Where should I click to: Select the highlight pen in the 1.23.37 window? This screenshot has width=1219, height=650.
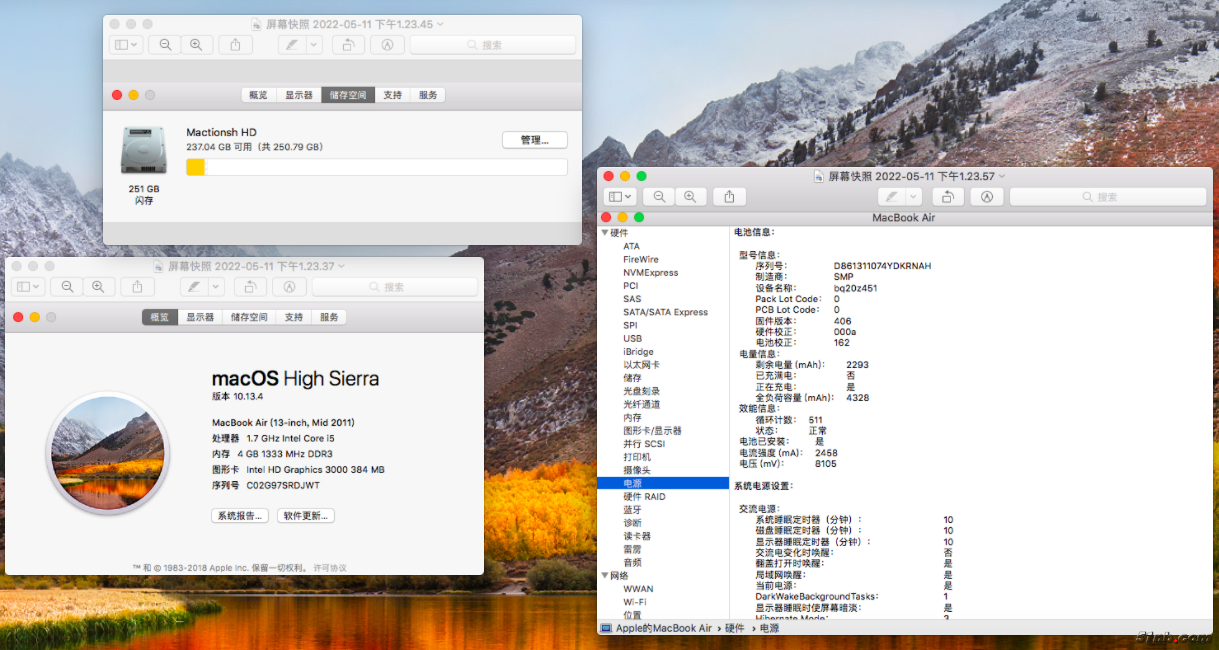[x=194, y=287]
